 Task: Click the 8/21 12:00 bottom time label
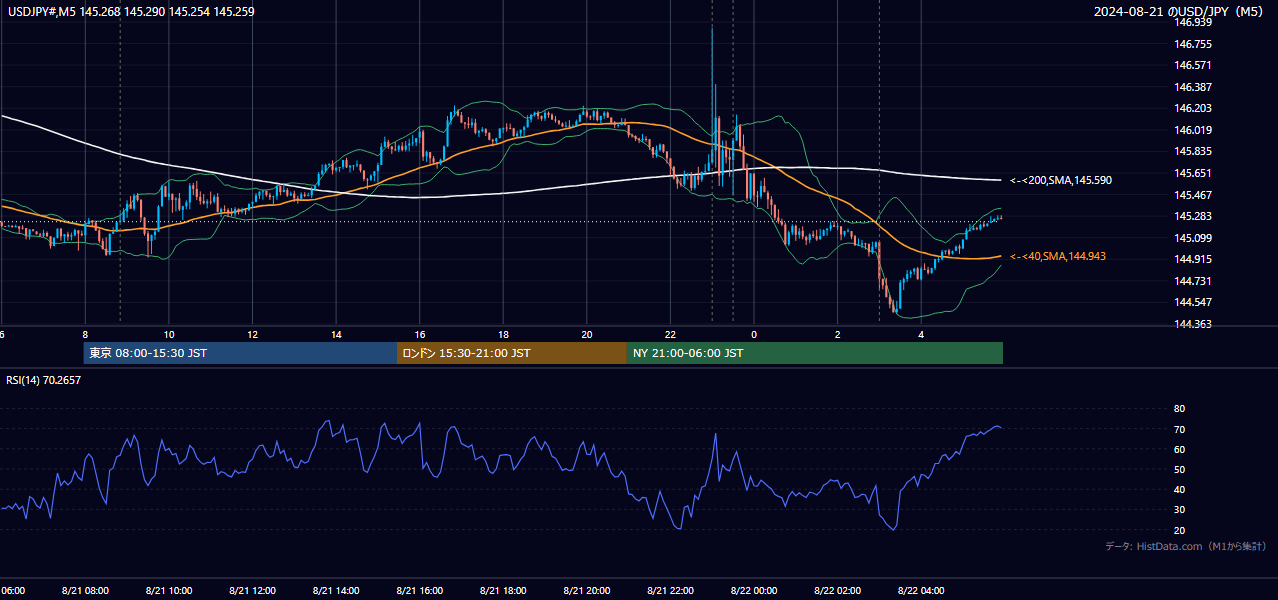[252, 591]
